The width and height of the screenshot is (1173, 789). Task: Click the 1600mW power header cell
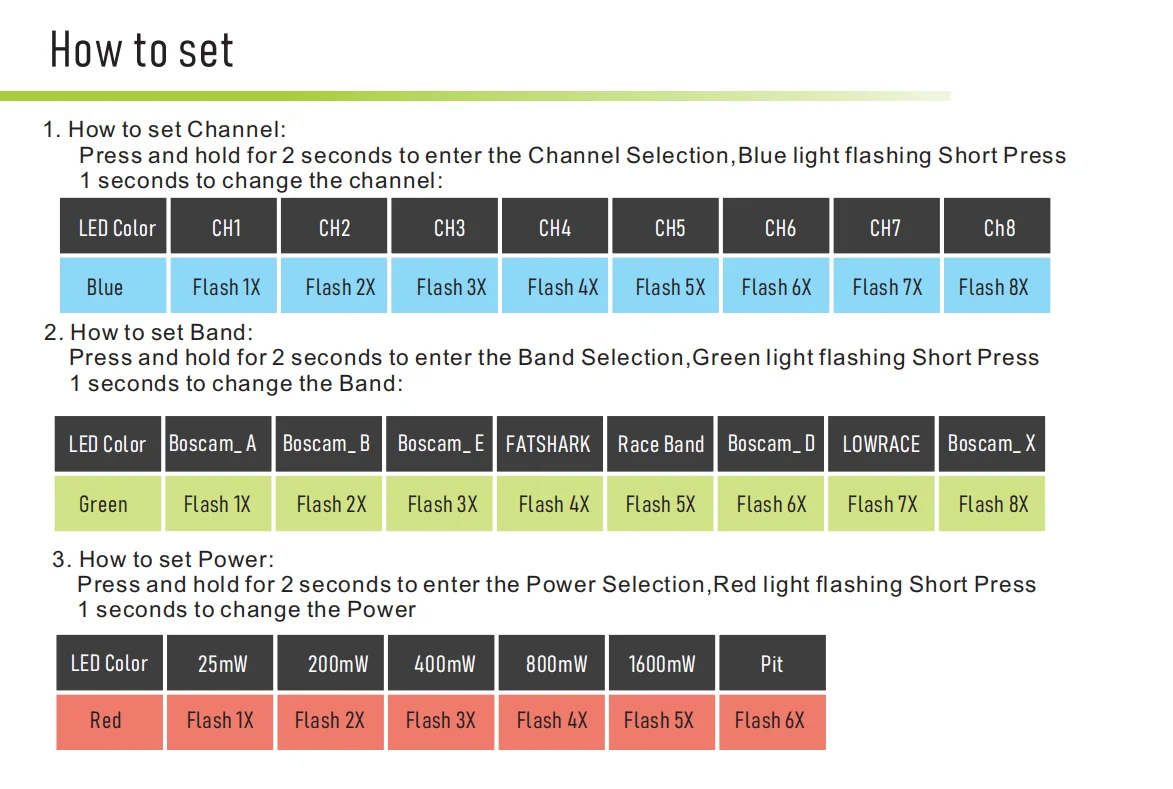point(661,663)
